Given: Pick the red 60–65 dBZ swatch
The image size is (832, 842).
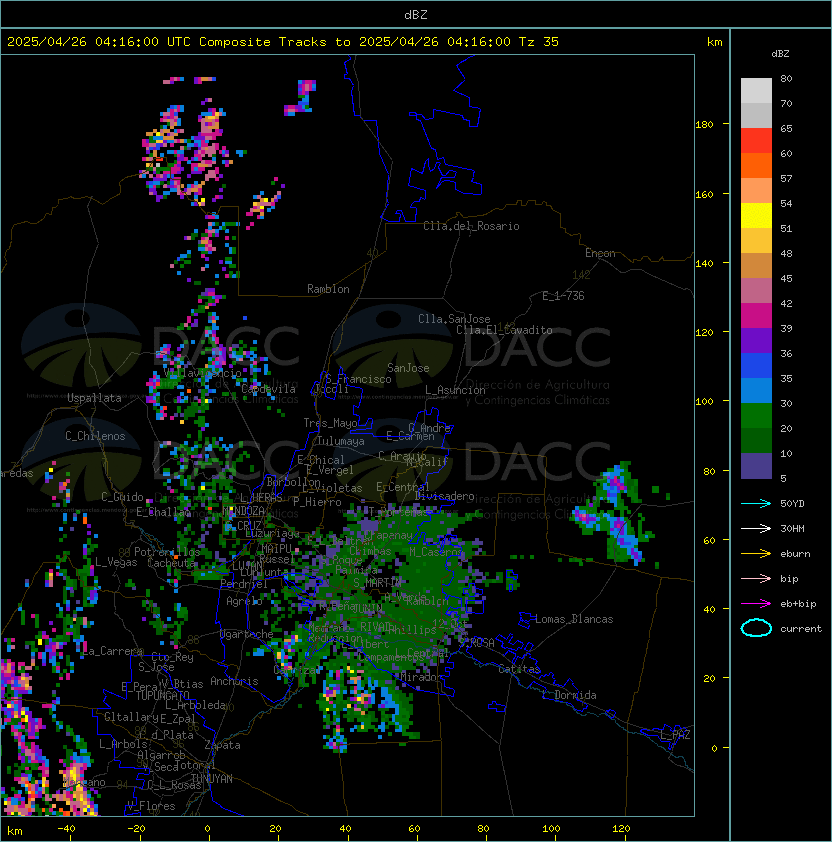Looking at the screenshot, I should coord(756,141).
